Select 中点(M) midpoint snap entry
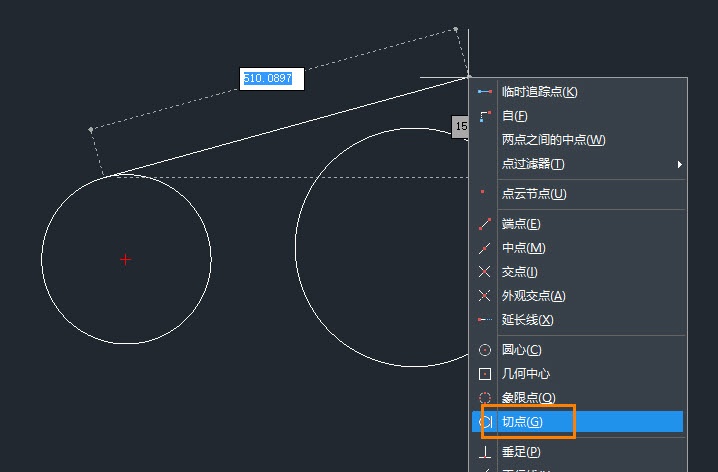718x472 pixels. pos(523,248)
